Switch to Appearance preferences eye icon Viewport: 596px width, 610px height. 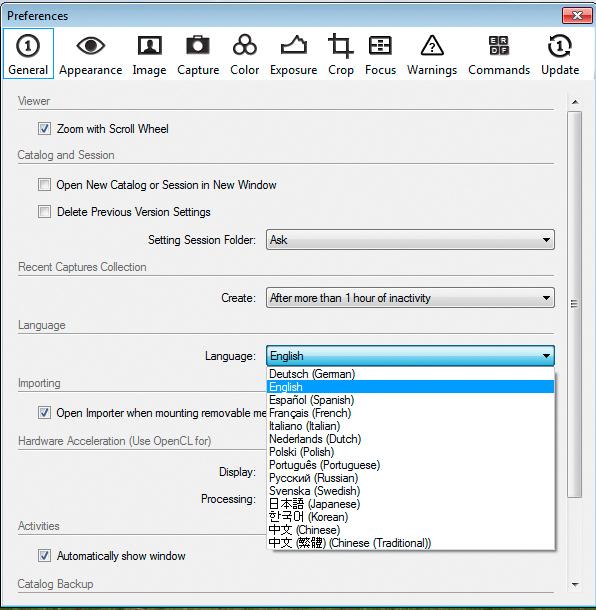[x=91, y=54]
